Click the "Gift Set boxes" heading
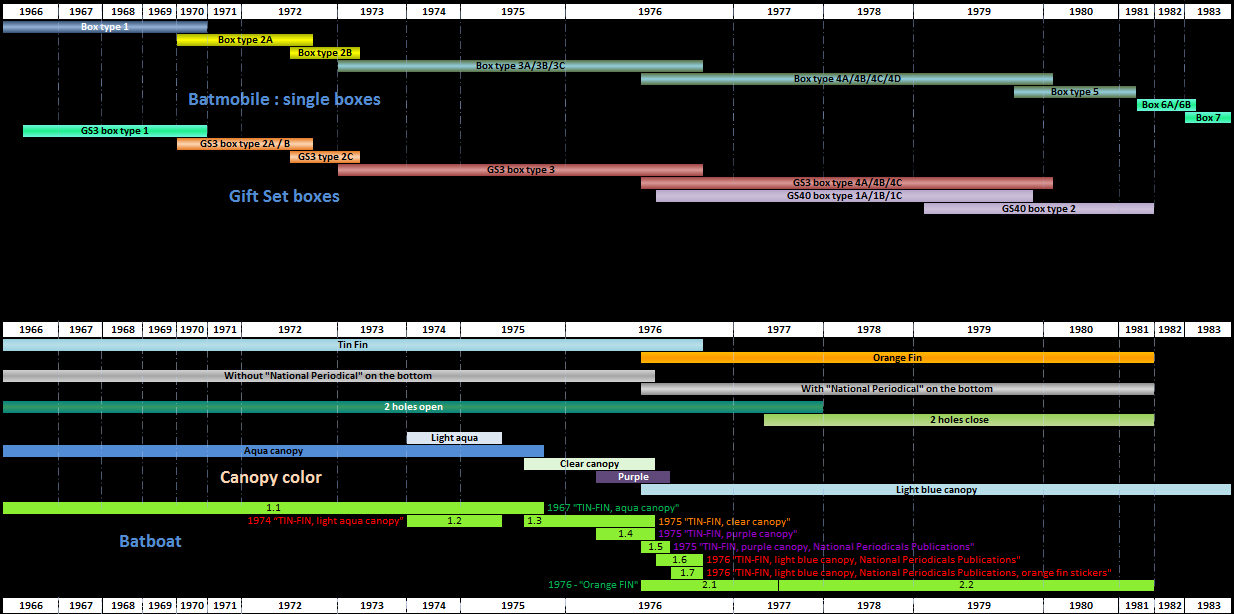The width and height of the screenshot is (1234, 614). tap(284, 196)
